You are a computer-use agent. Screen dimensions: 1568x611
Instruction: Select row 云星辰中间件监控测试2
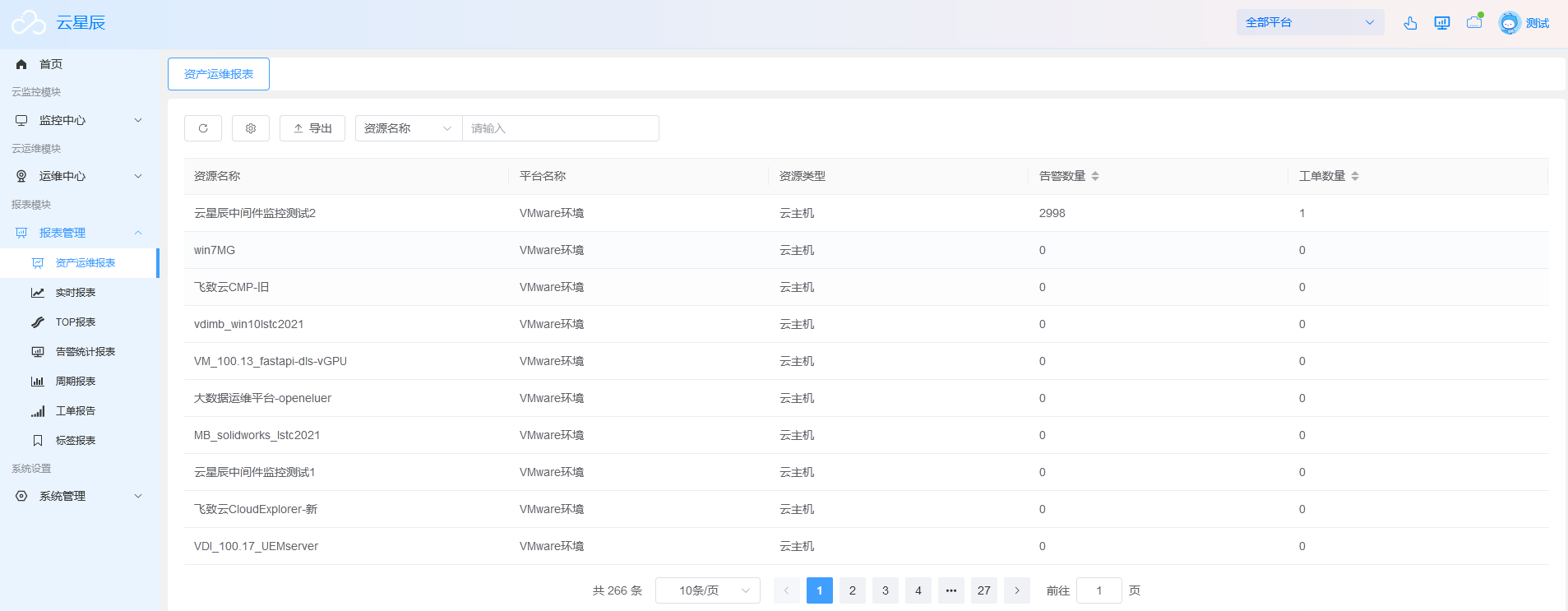coord(866,213)
